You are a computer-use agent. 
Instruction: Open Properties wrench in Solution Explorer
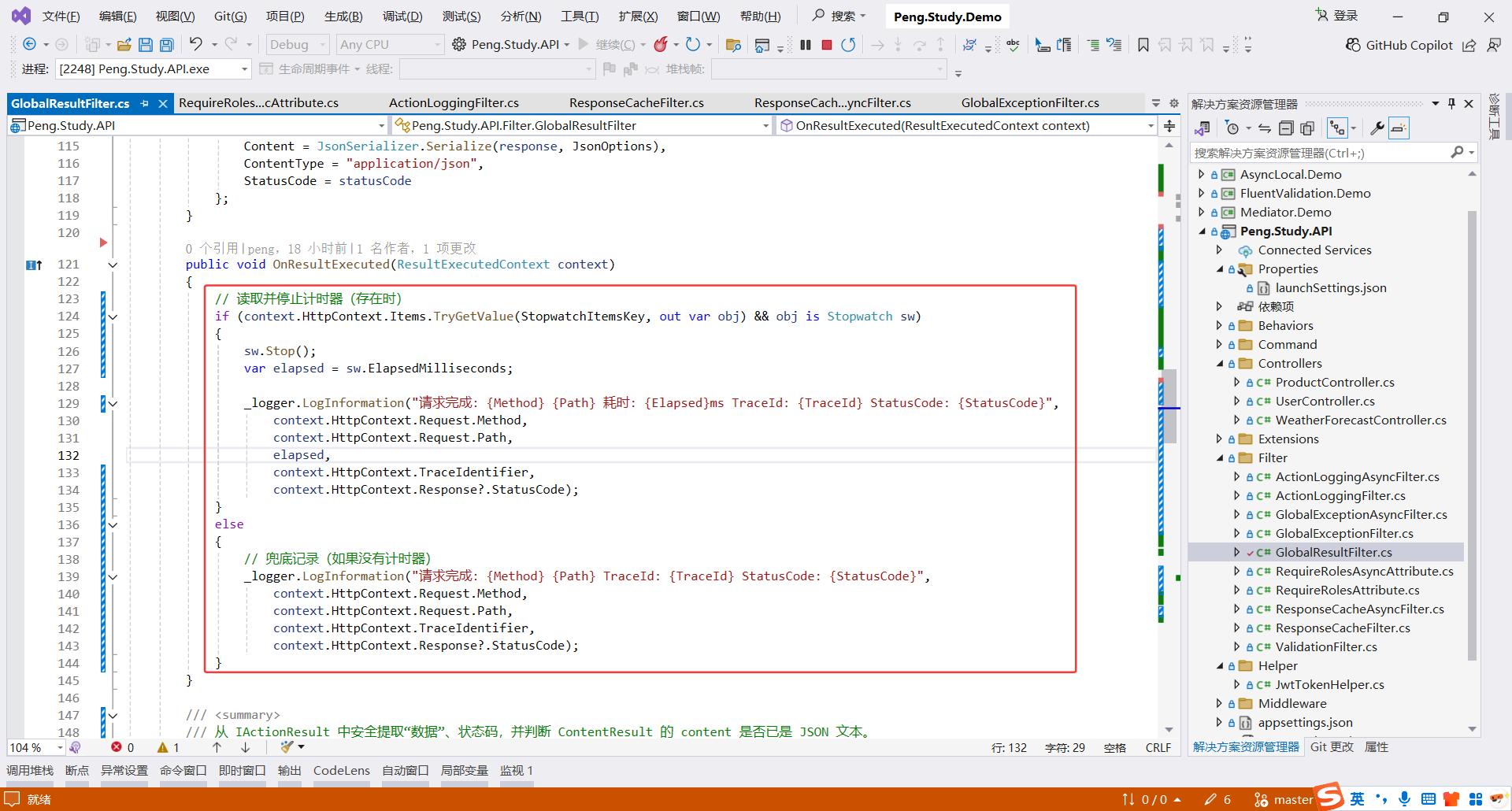(x=1377, y=128)
